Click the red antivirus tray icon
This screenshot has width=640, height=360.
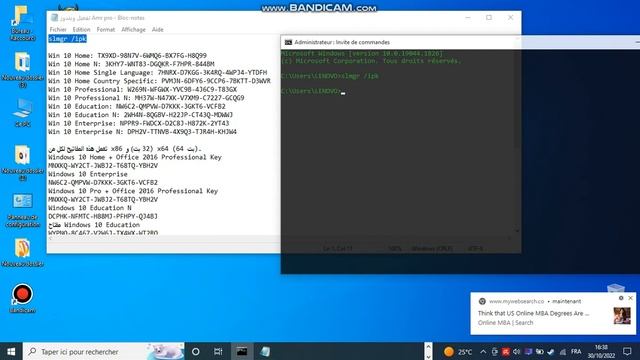506,352
